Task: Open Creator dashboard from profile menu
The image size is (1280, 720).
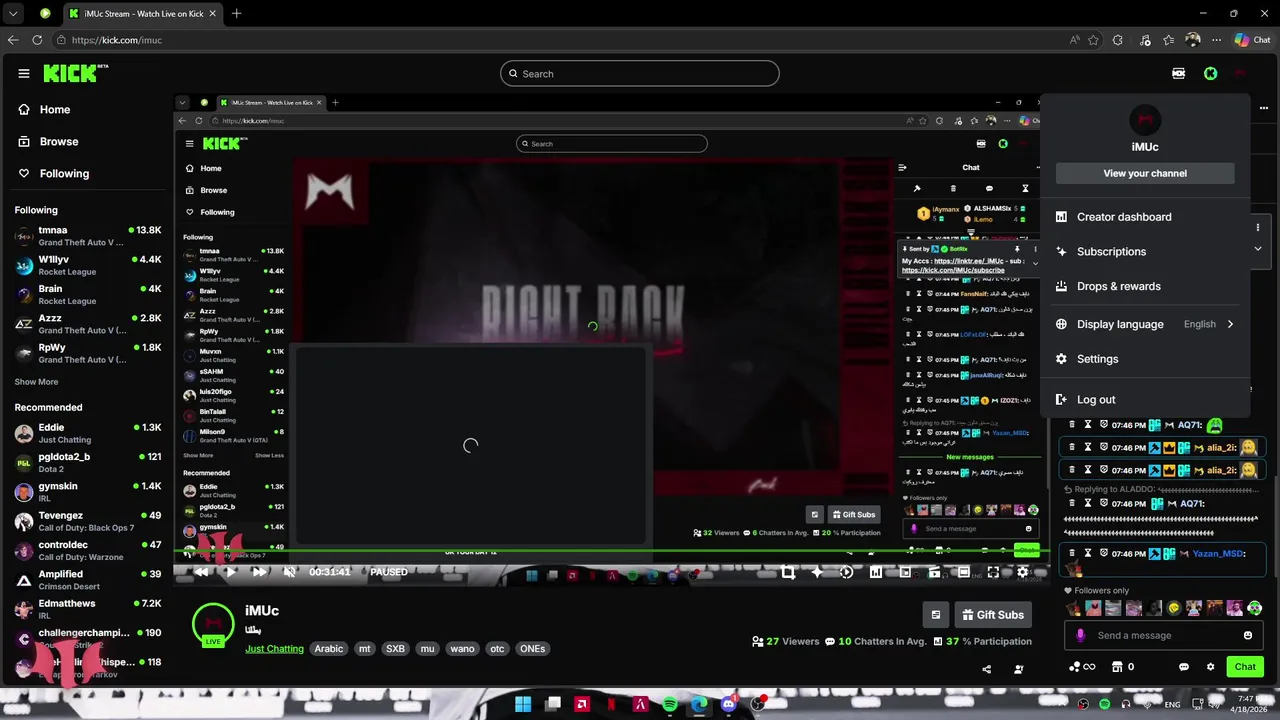Action: (1145, 217)
